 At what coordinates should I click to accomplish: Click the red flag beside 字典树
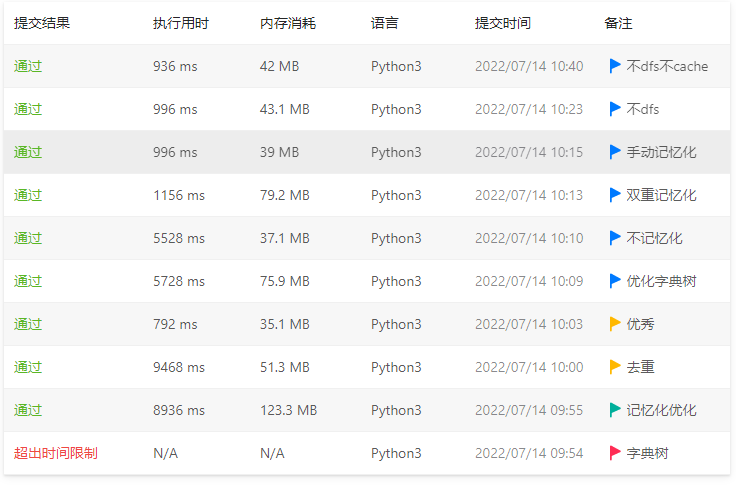pos(615,453)
